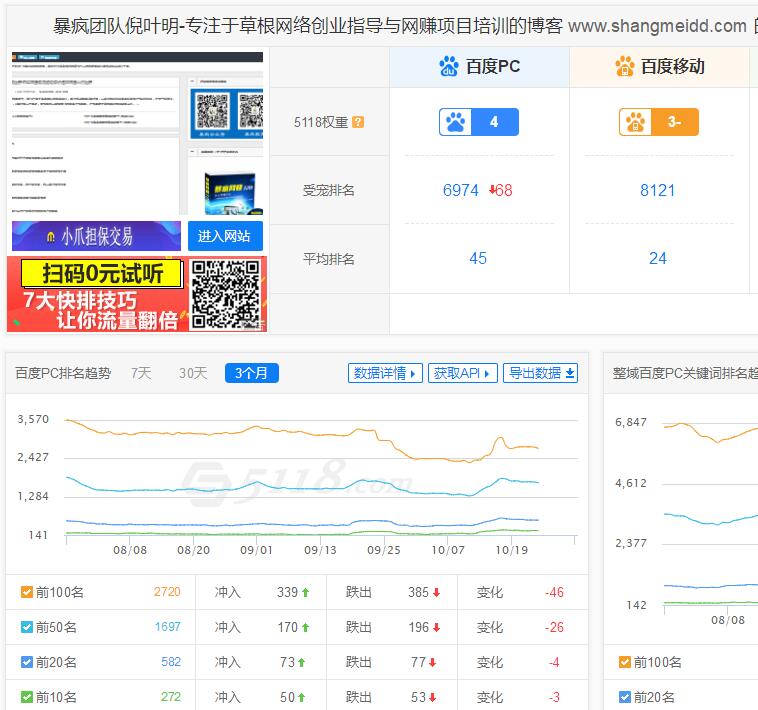Click the 进入网站 button
758x710 pixels.
click(225, 236)
